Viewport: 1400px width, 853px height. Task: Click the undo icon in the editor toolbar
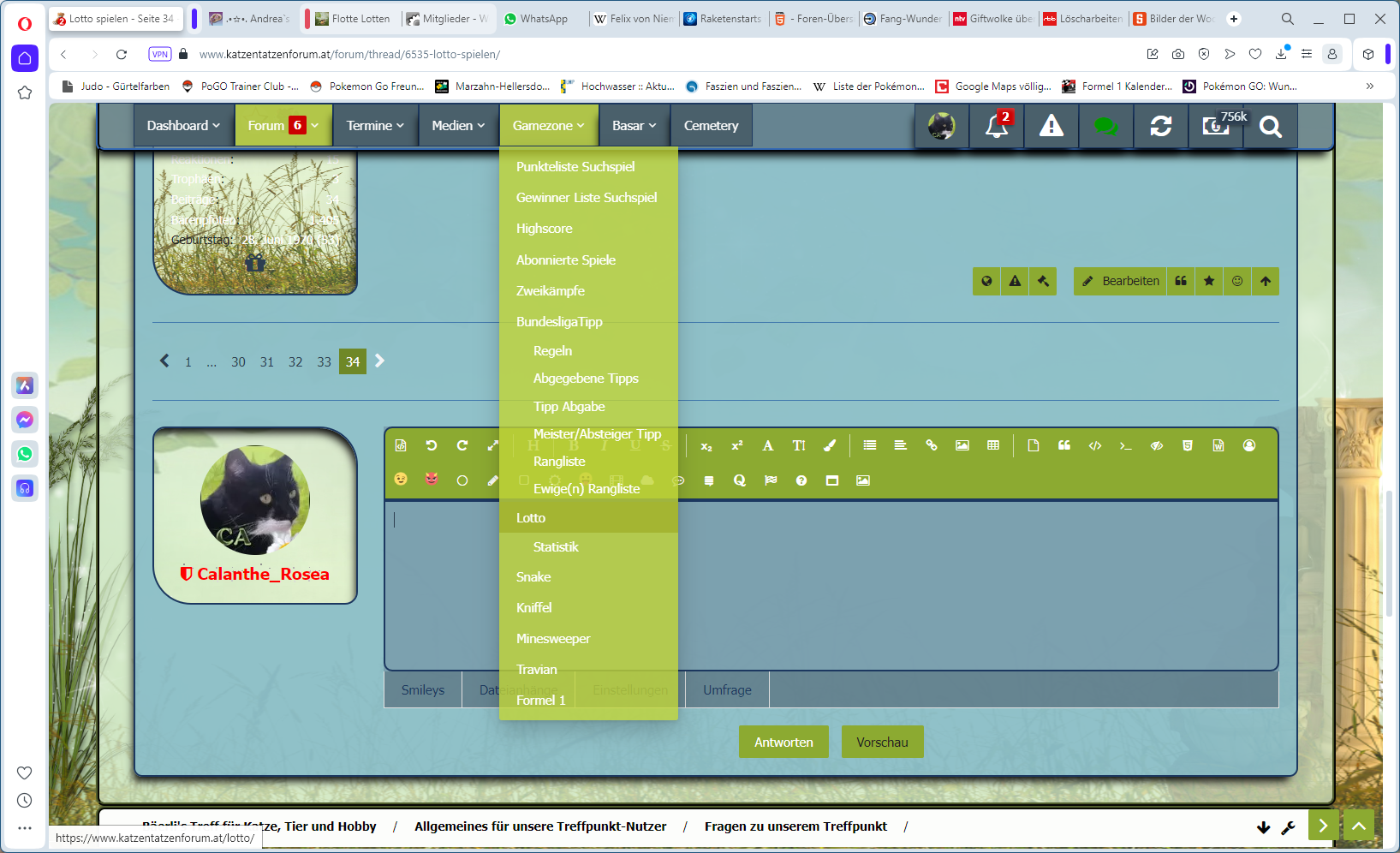[x=432, y=445]
